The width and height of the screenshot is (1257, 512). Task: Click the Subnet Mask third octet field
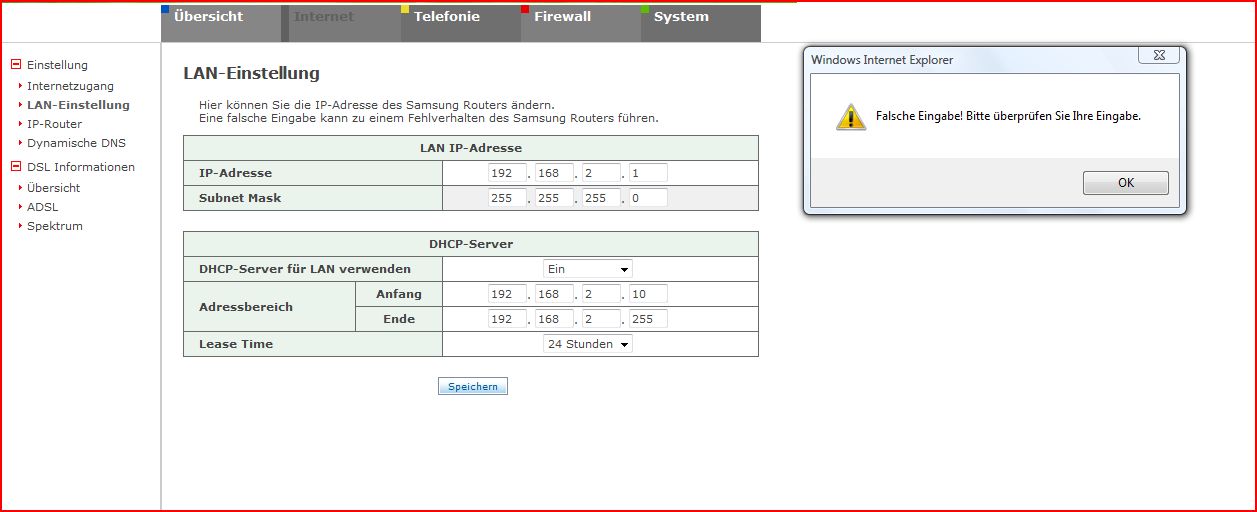(x=602, y=198)
